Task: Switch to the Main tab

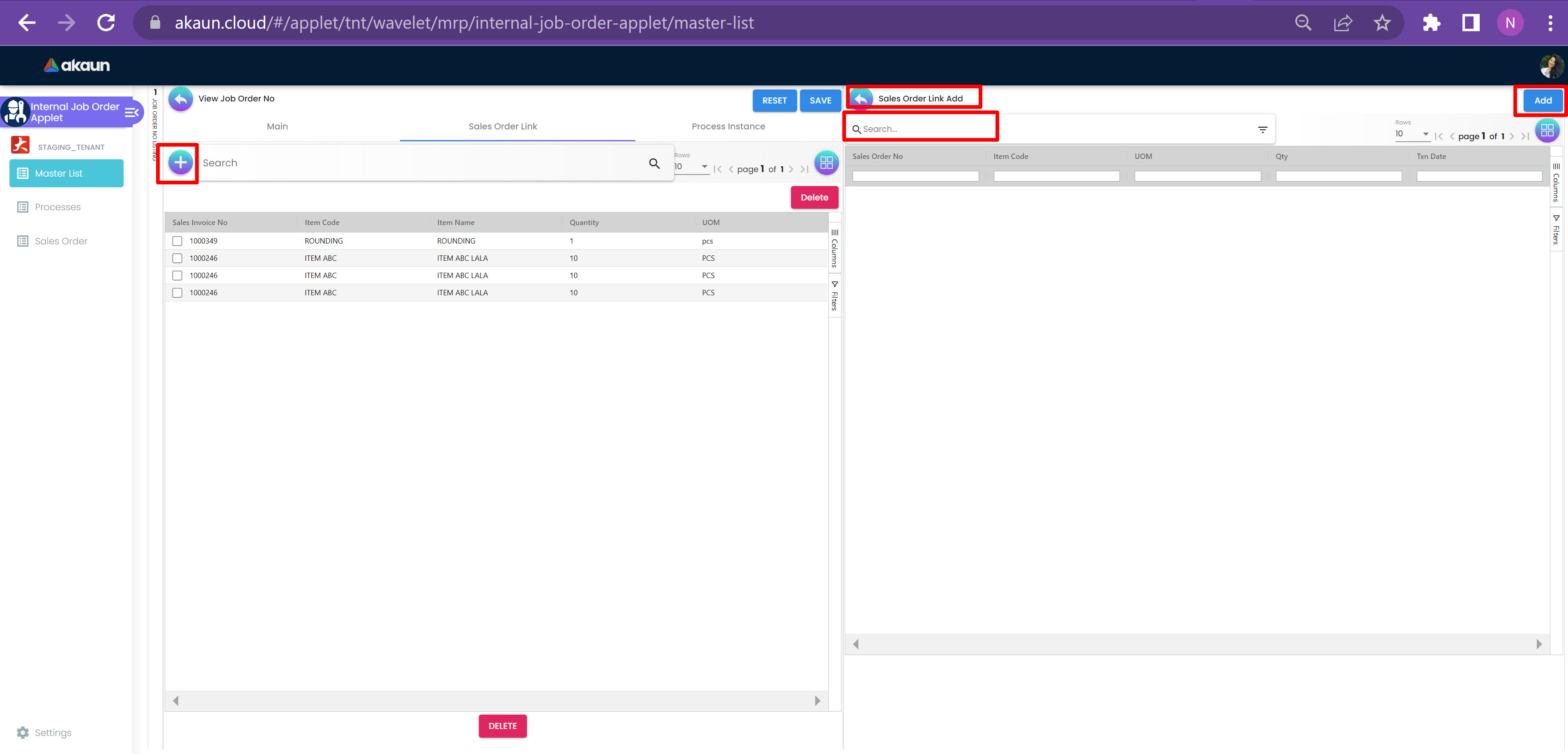Action: (277, 126)
